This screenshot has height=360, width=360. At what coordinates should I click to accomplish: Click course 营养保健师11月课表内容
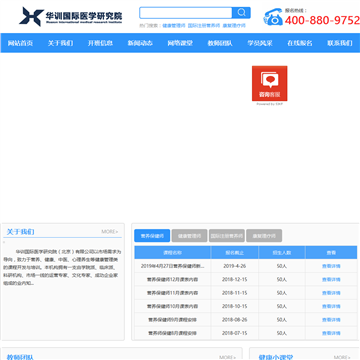click(172, 293)
